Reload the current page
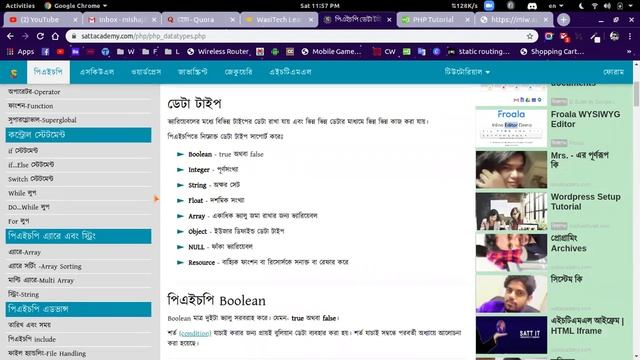 (x=40, y=36)
